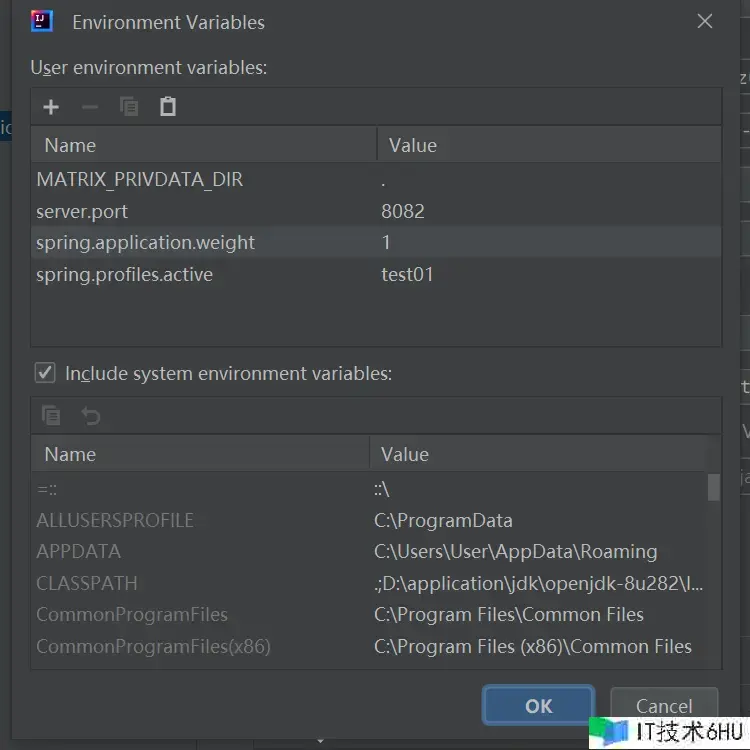Click the system variables list scrollbar
This screenshot has width=750, height=750.
coord(713,486)
